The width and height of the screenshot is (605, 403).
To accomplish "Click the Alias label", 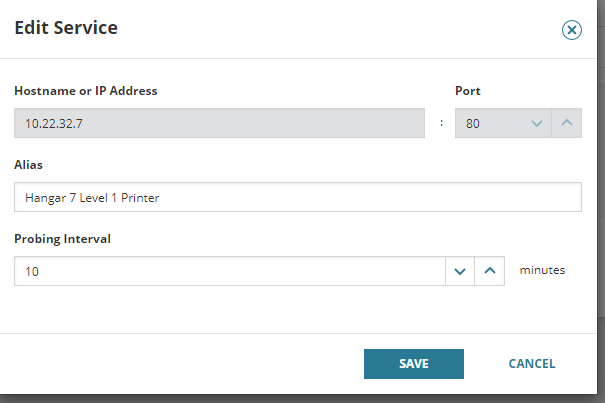I will pos(28,165).
